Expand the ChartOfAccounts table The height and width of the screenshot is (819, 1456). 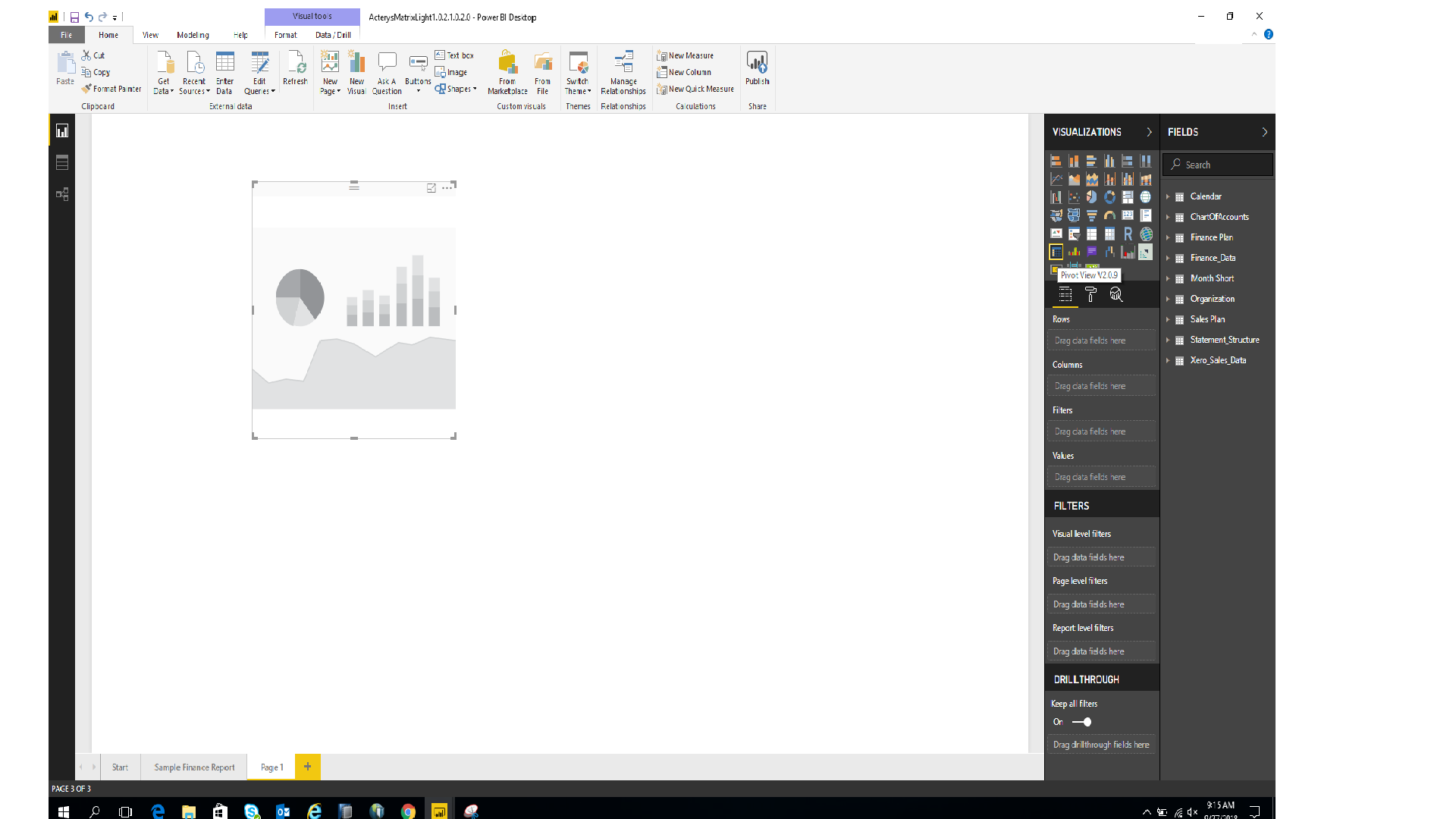pyautogui.click(x=1168, y=217)
